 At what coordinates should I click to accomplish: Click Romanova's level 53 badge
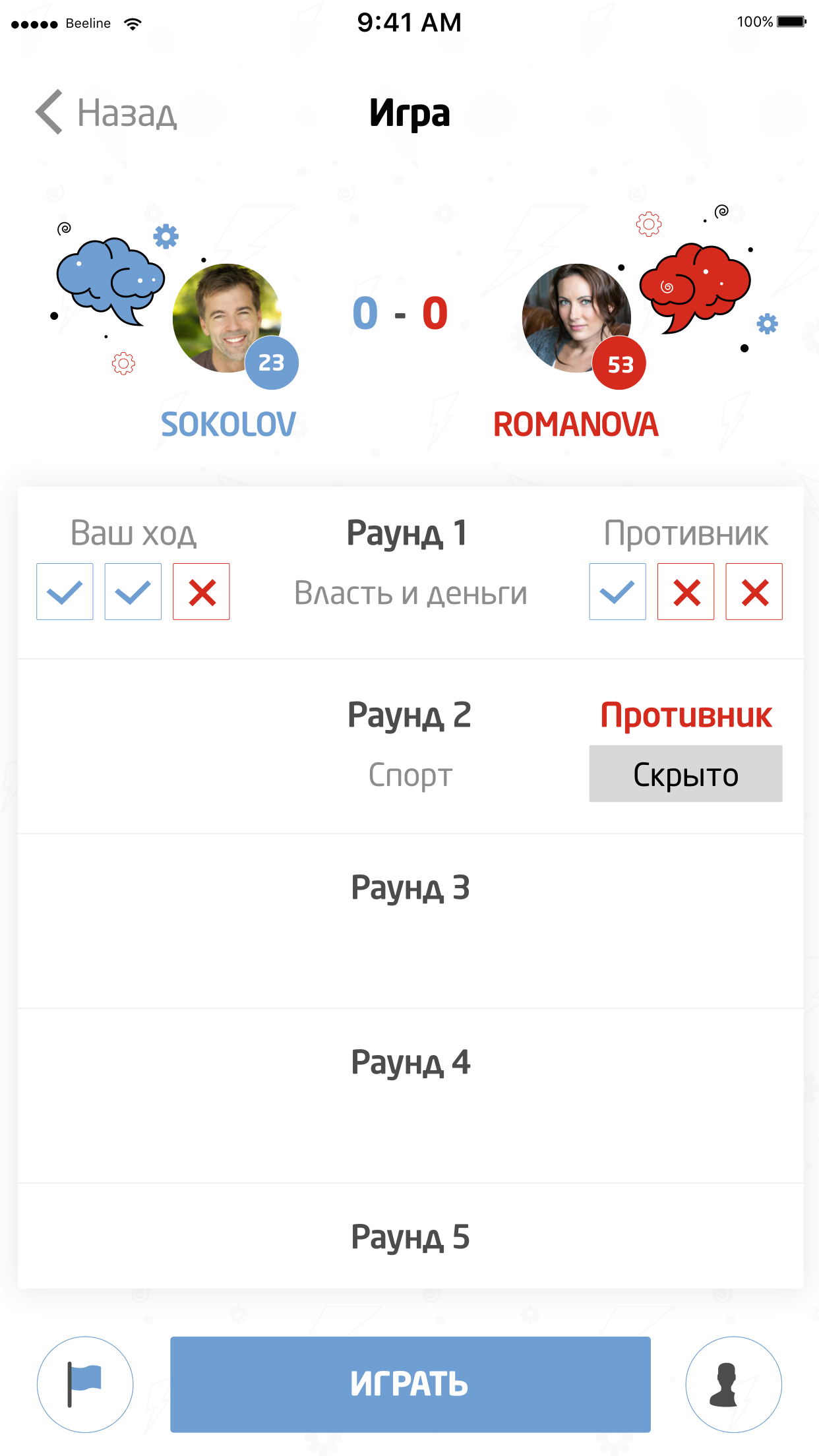[x=619, y=363]
